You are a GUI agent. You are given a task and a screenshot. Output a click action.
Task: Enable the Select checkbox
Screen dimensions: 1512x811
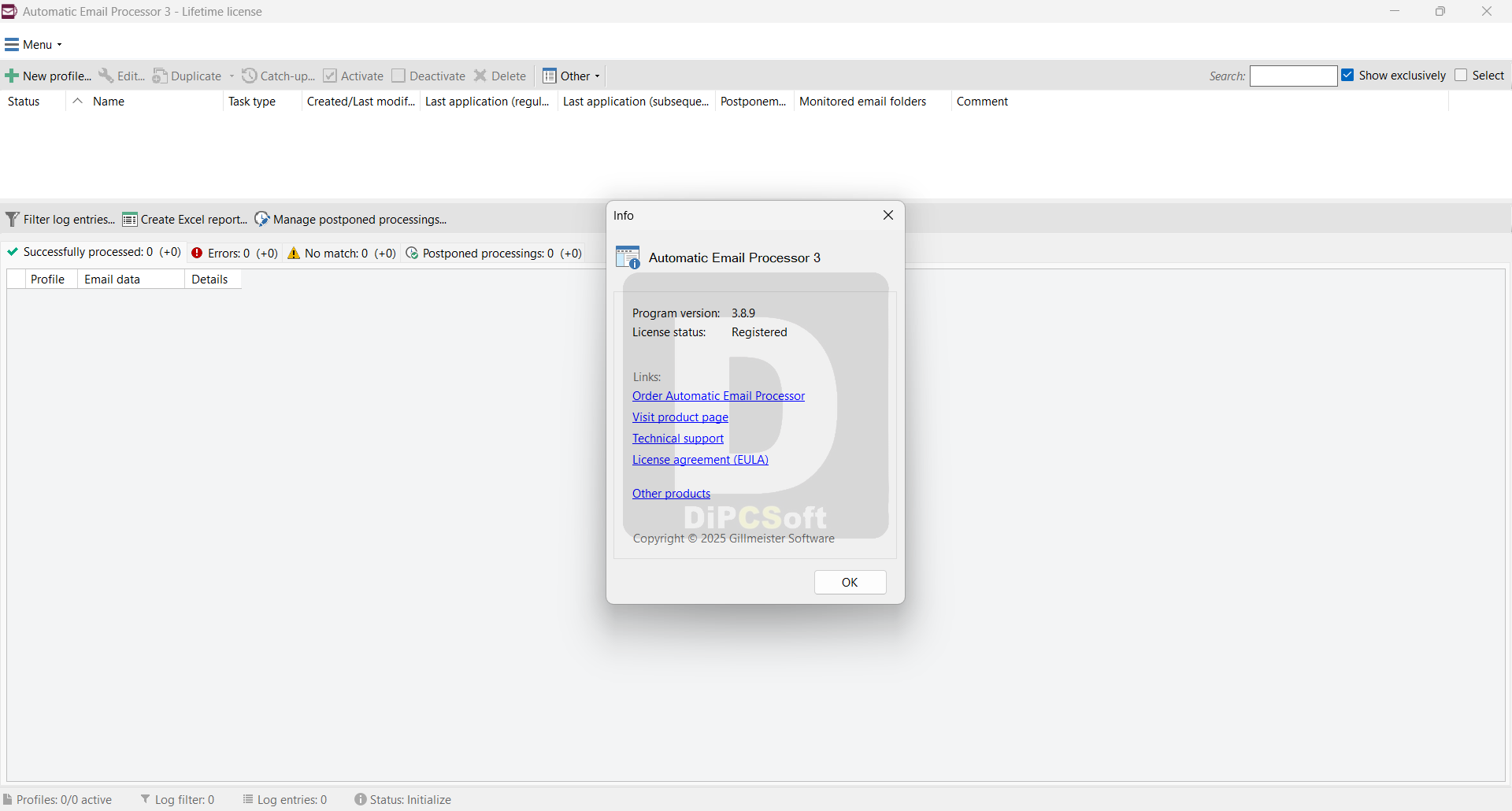[1462, 75]
